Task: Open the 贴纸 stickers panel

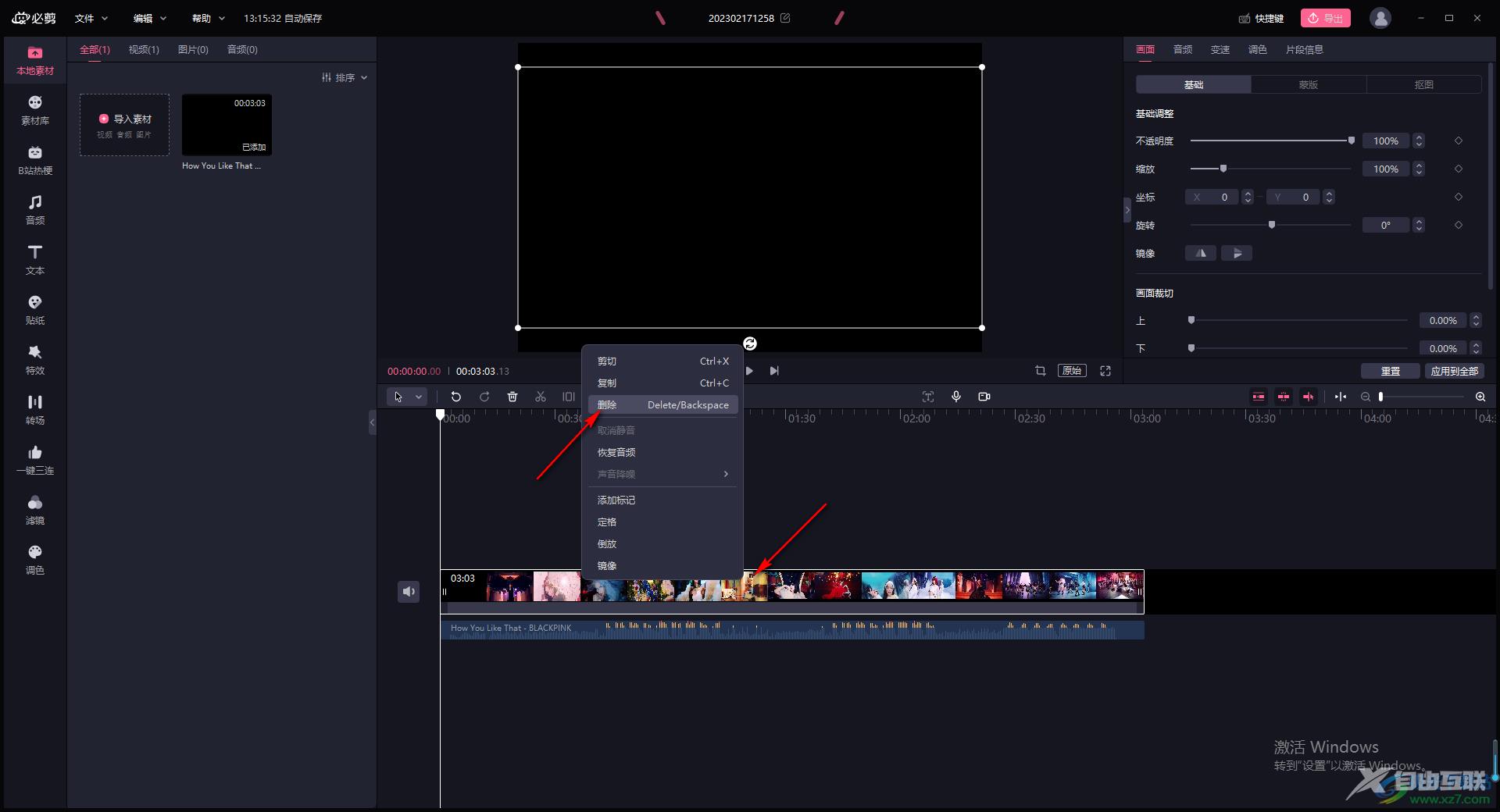Action: 35,311
